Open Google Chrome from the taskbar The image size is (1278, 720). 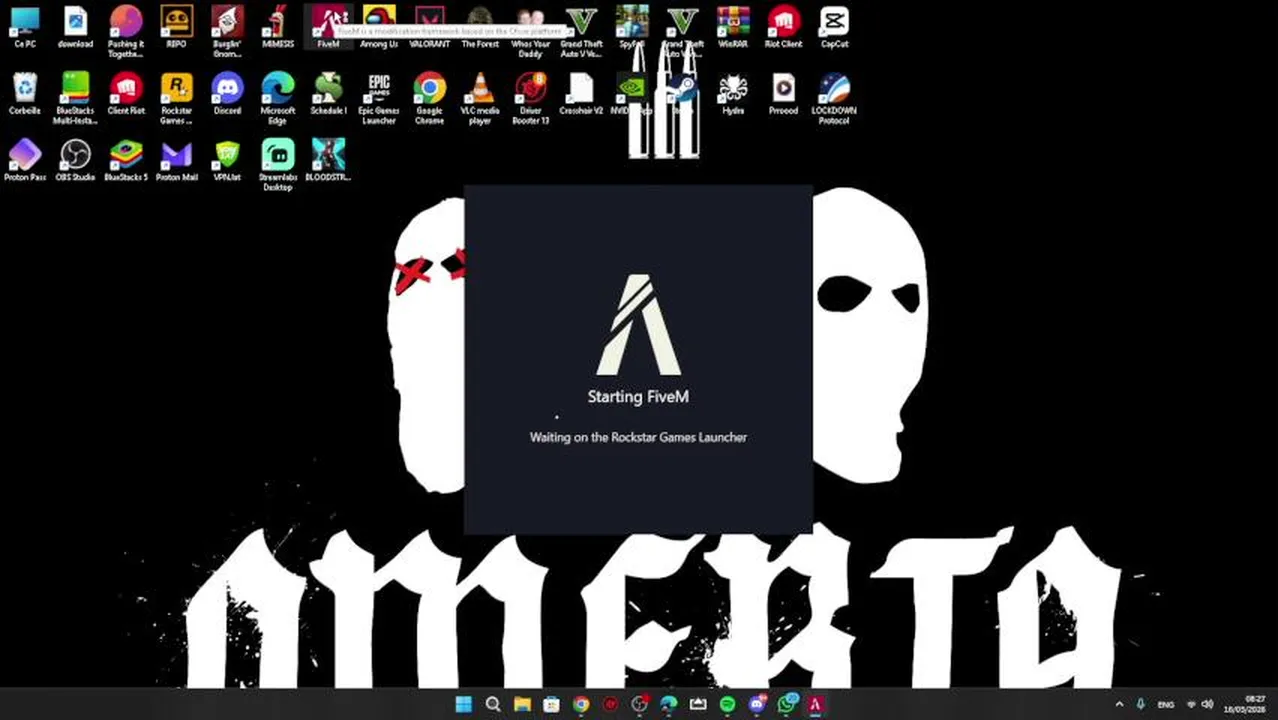coord(581,705)
